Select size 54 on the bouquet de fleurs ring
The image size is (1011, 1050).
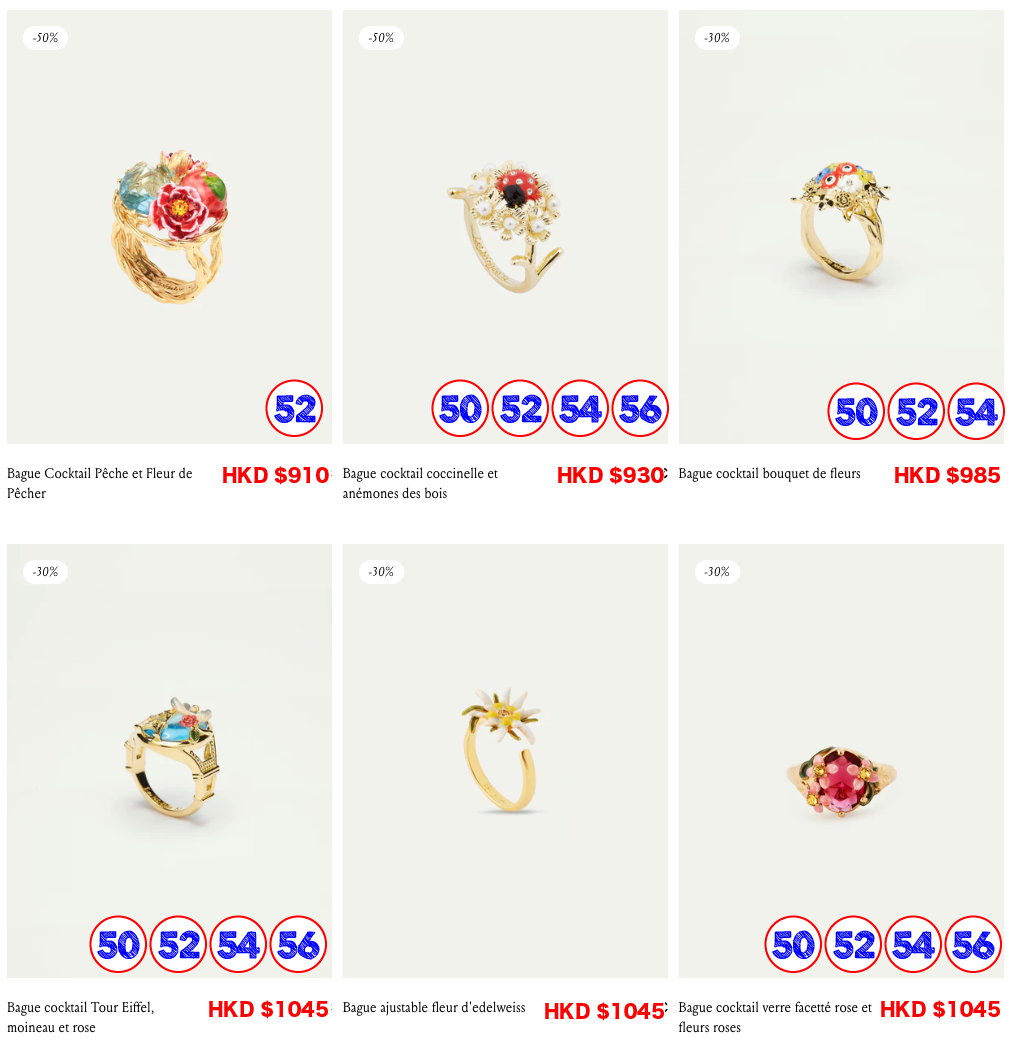point(976,410)
